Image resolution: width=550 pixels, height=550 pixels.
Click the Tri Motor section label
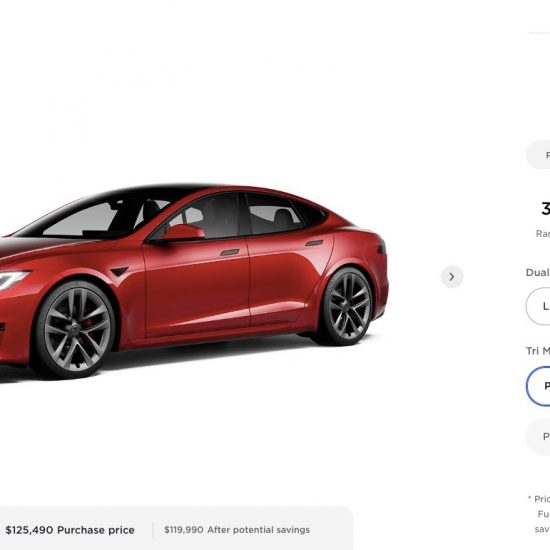click(538, 351)
